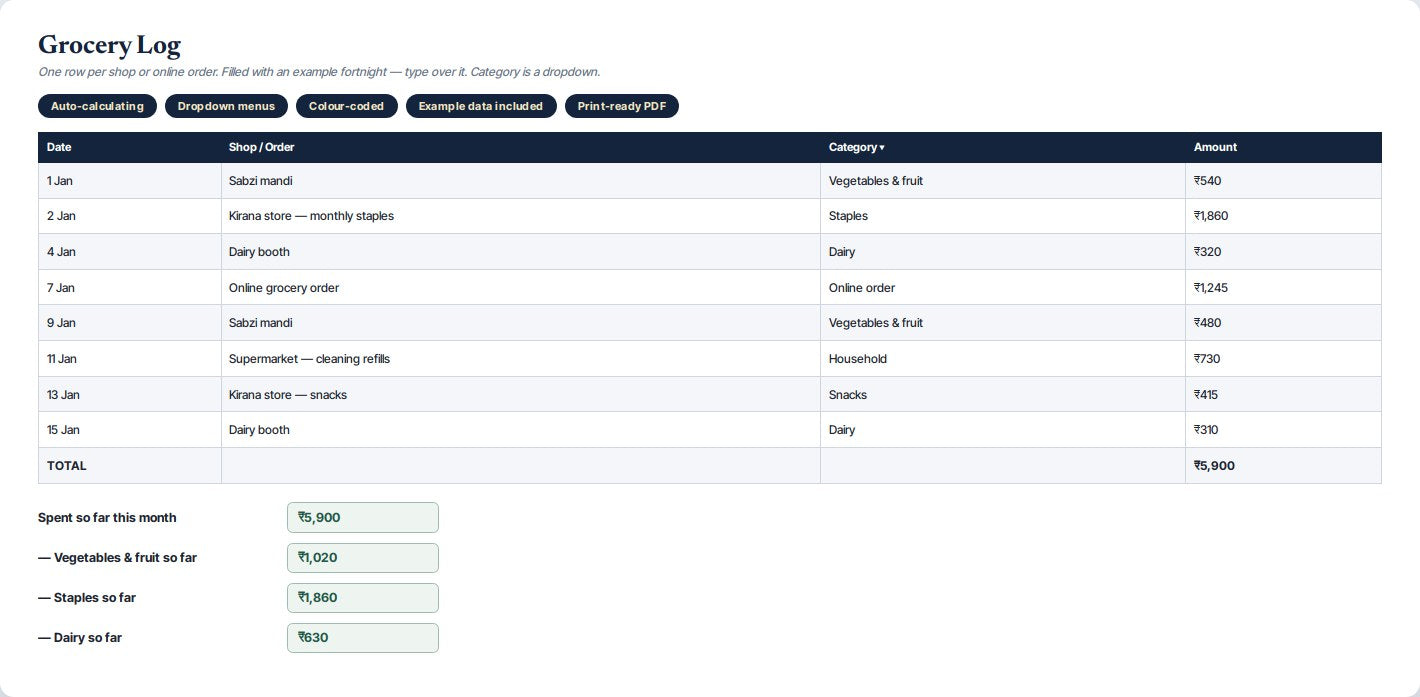
Task: Click the subtitle beginning One row per shop
Action: 319,72
